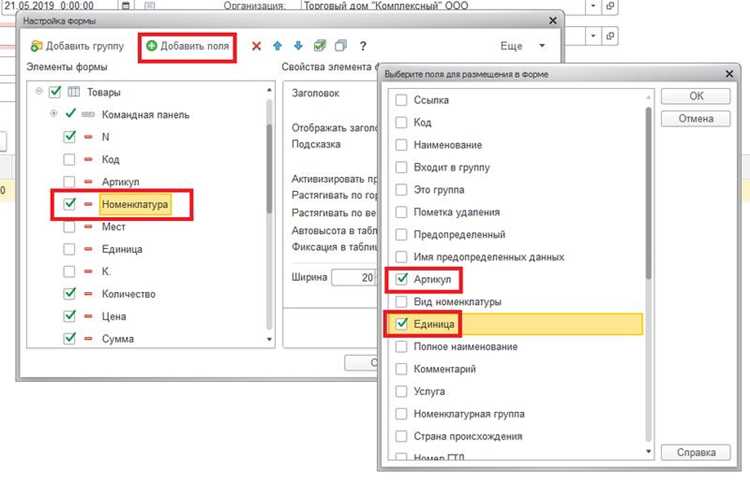Select the Номенклатура tree row

135,204
